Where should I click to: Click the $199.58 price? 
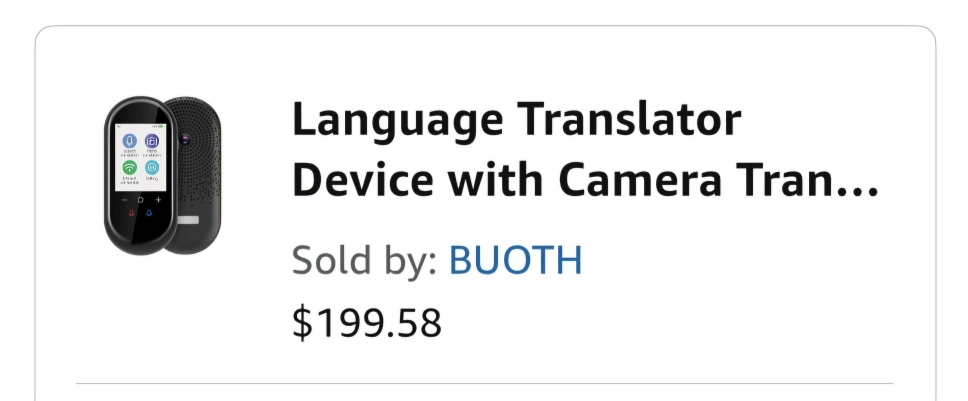point(367,323)
